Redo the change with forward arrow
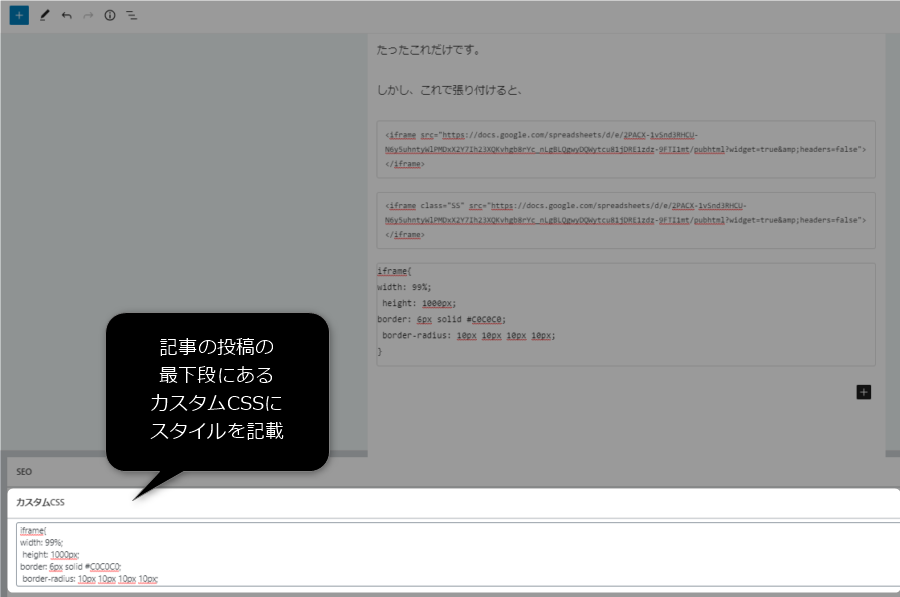The height and width of the screenshot is (597, 900). pyautogui.click(x=88, y=15)
